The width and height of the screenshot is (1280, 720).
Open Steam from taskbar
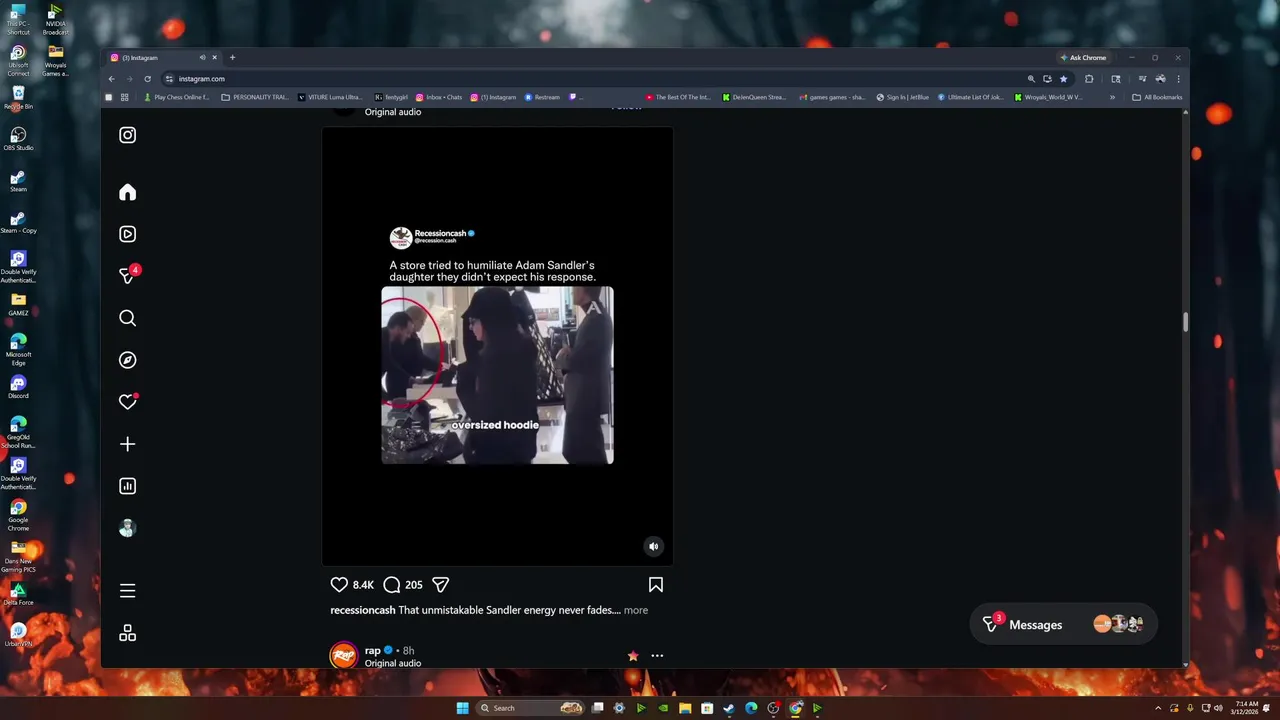729,708
